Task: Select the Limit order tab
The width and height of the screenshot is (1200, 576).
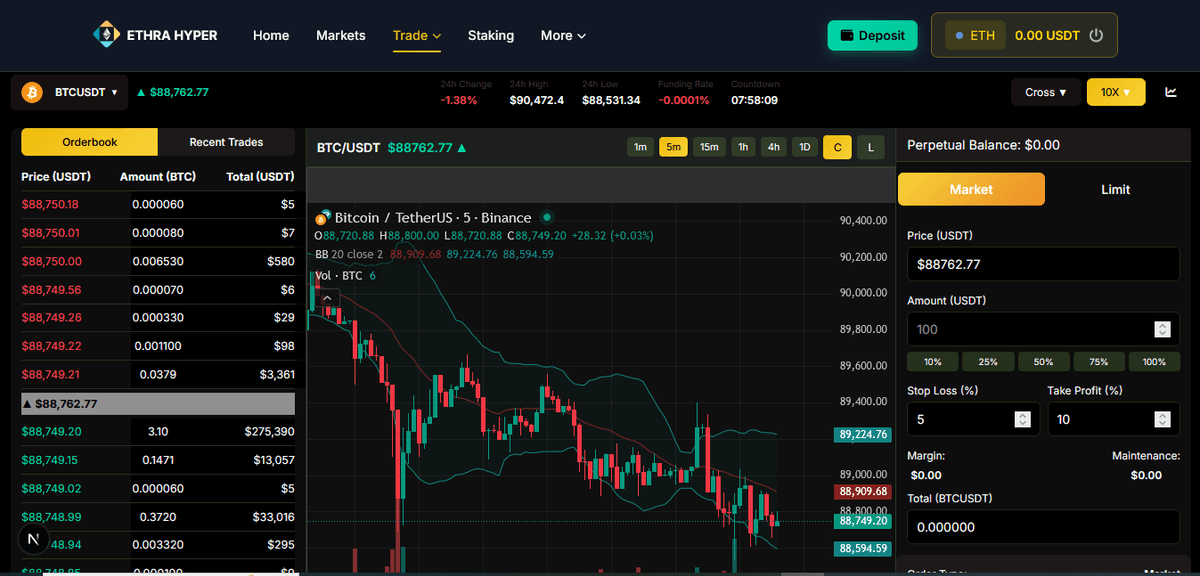Action: pos(1115,189)
